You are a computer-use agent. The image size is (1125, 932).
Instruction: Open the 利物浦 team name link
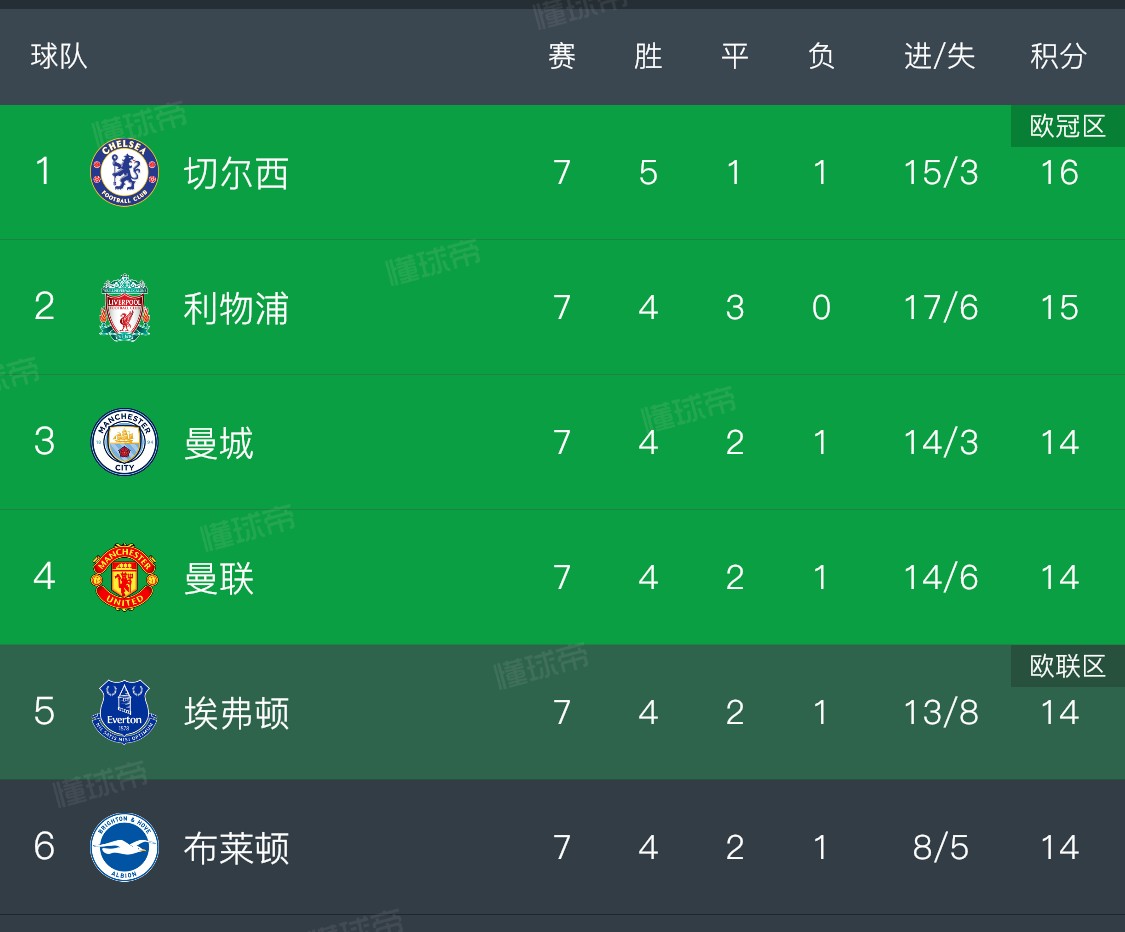(236, 309)
